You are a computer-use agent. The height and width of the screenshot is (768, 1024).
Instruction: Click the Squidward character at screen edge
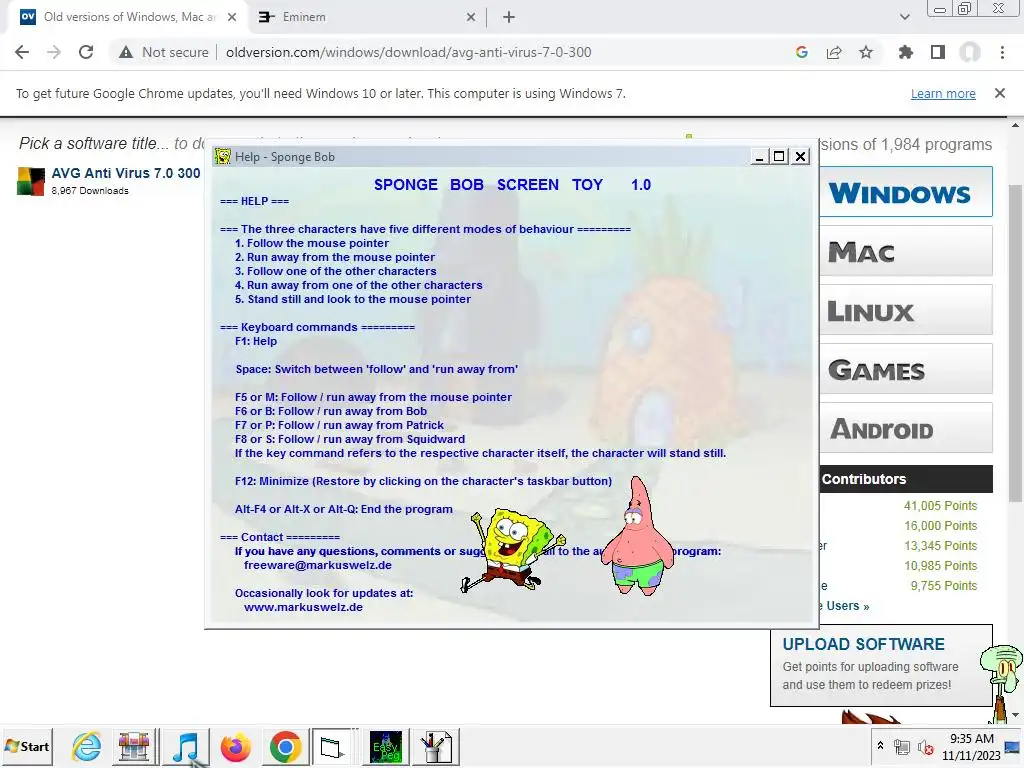pyautogui.click(x=1004, y=682)
